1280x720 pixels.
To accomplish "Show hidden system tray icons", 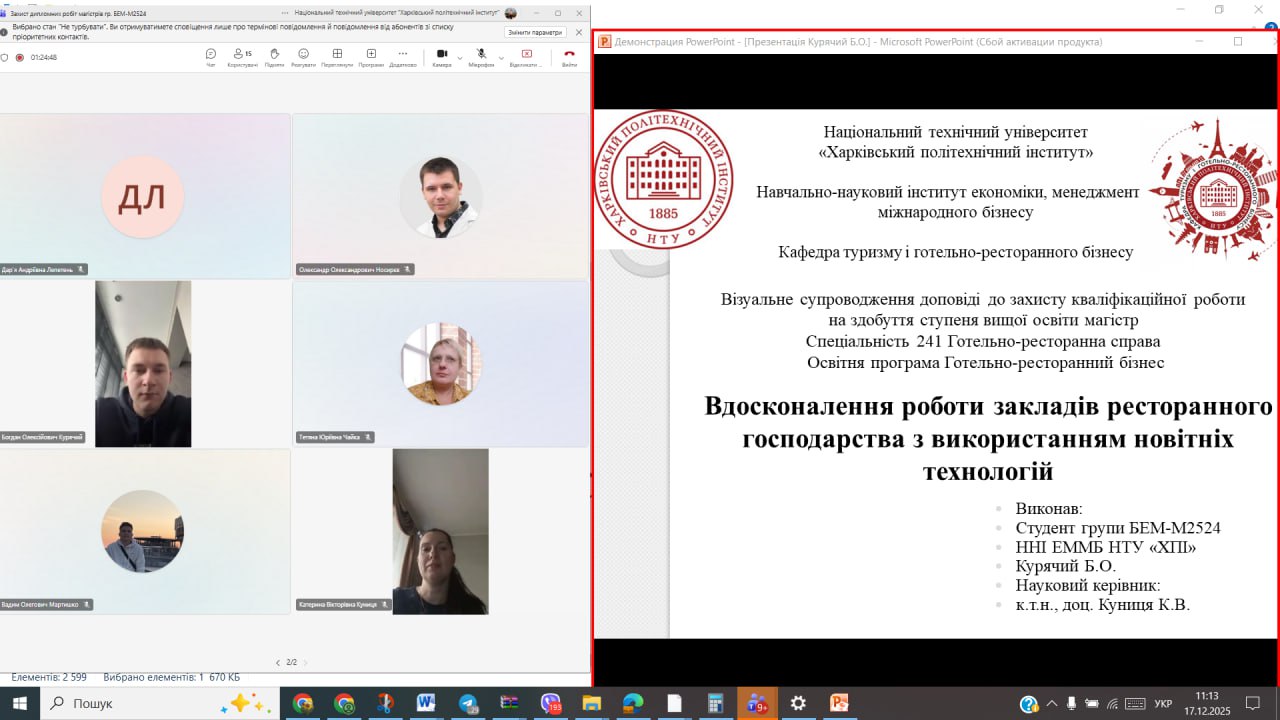I will click(x=1051, y=703).
